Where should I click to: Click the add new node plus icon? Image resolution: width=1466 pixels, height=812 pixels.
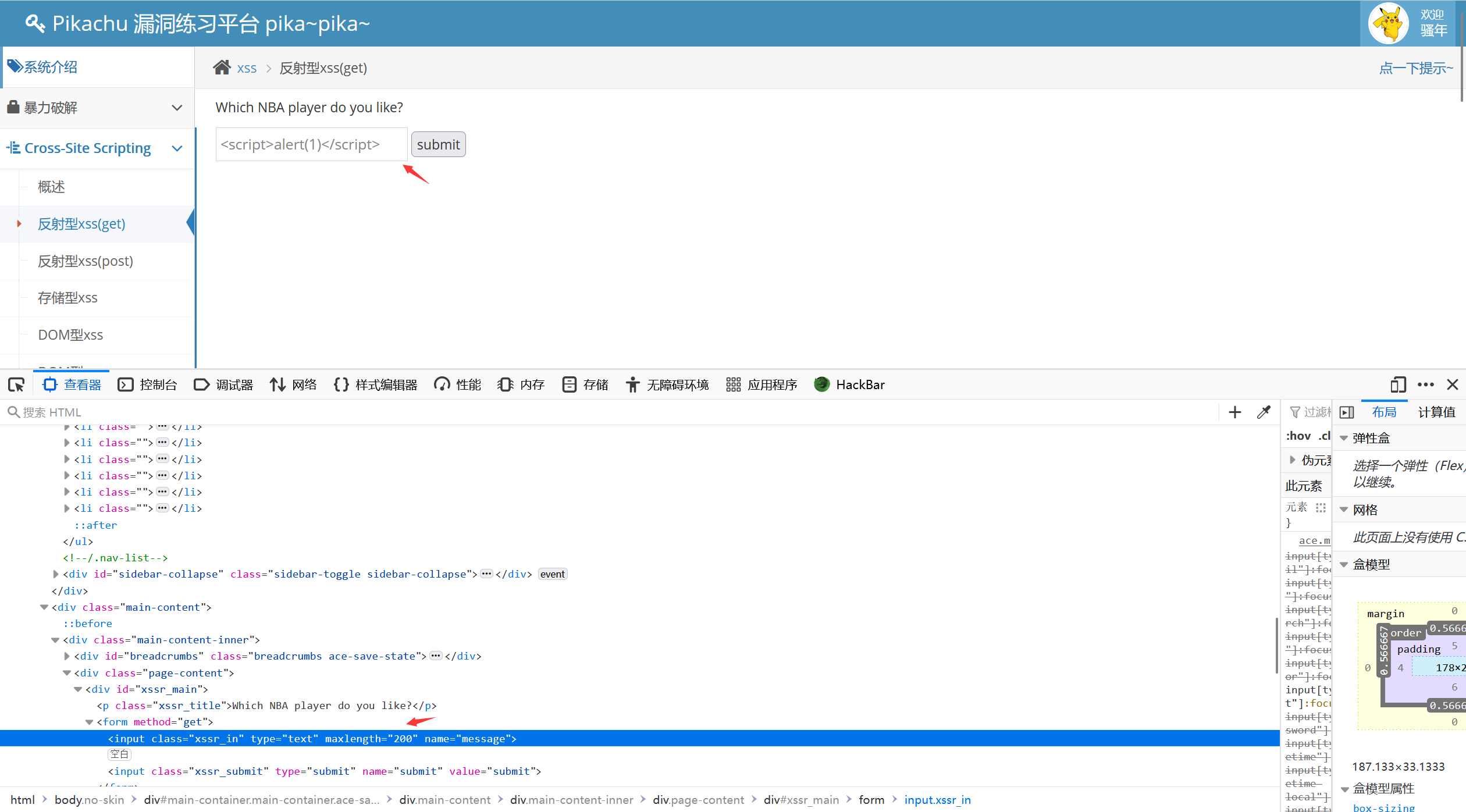click(x=1234, y=412)
